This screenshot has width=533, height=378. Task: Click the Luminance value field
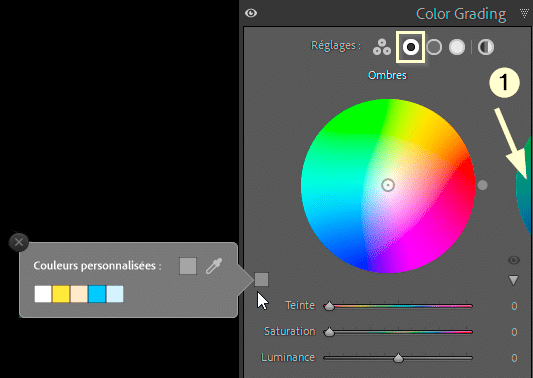click(x=514, y=358)
